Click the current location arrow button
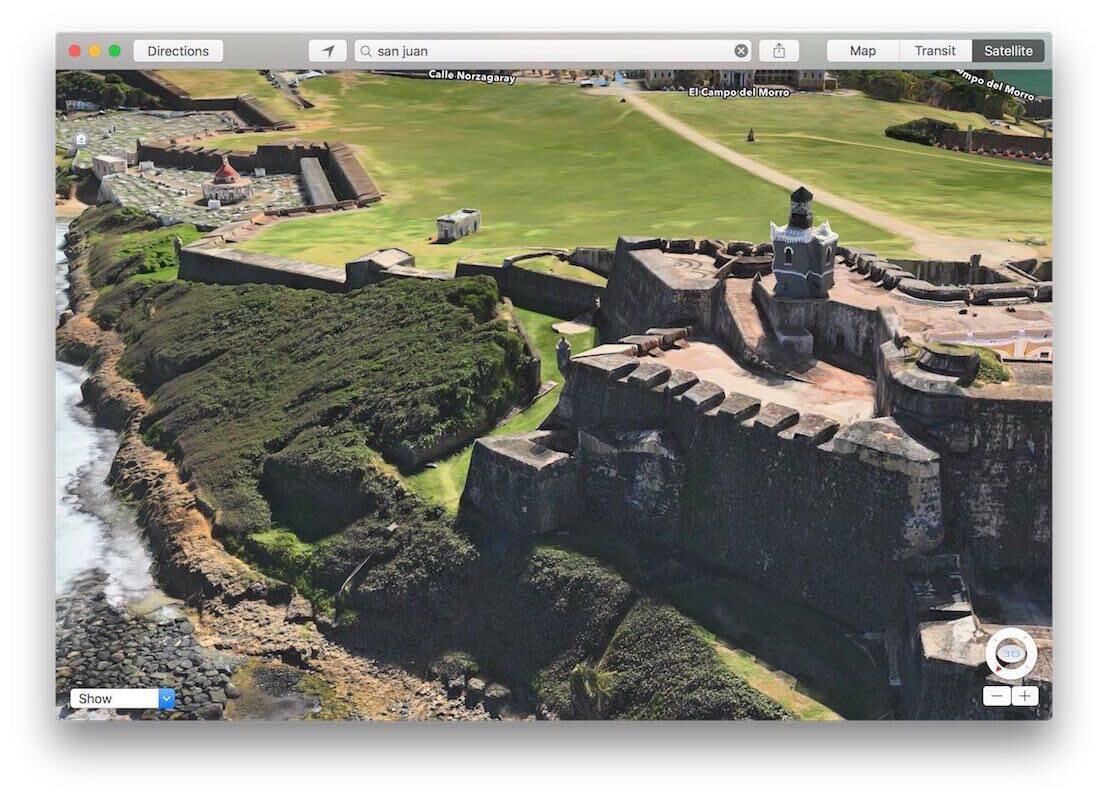Image resolution: width=1108 pixels, height=800 pixels. click(327, 51)
